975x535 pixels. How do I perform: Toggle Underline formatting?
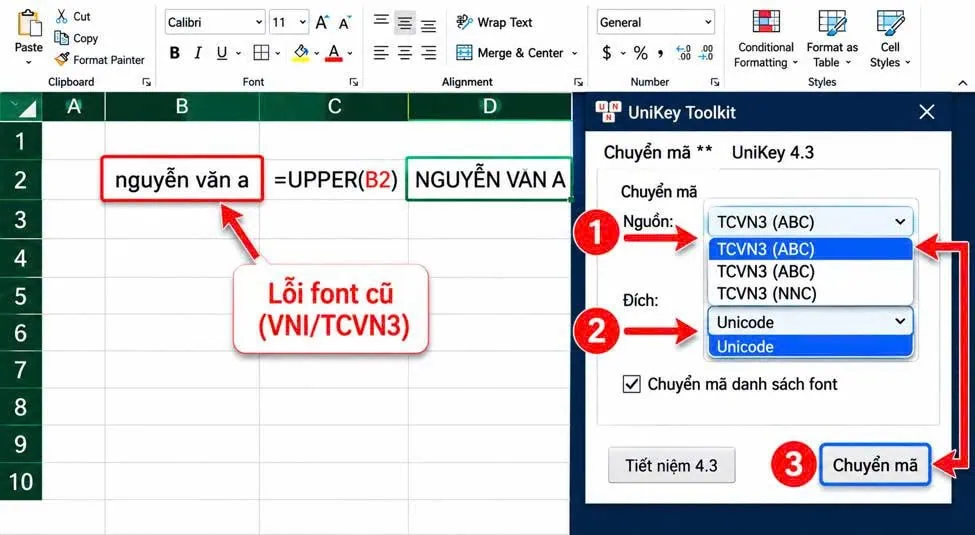pos(221,53)
